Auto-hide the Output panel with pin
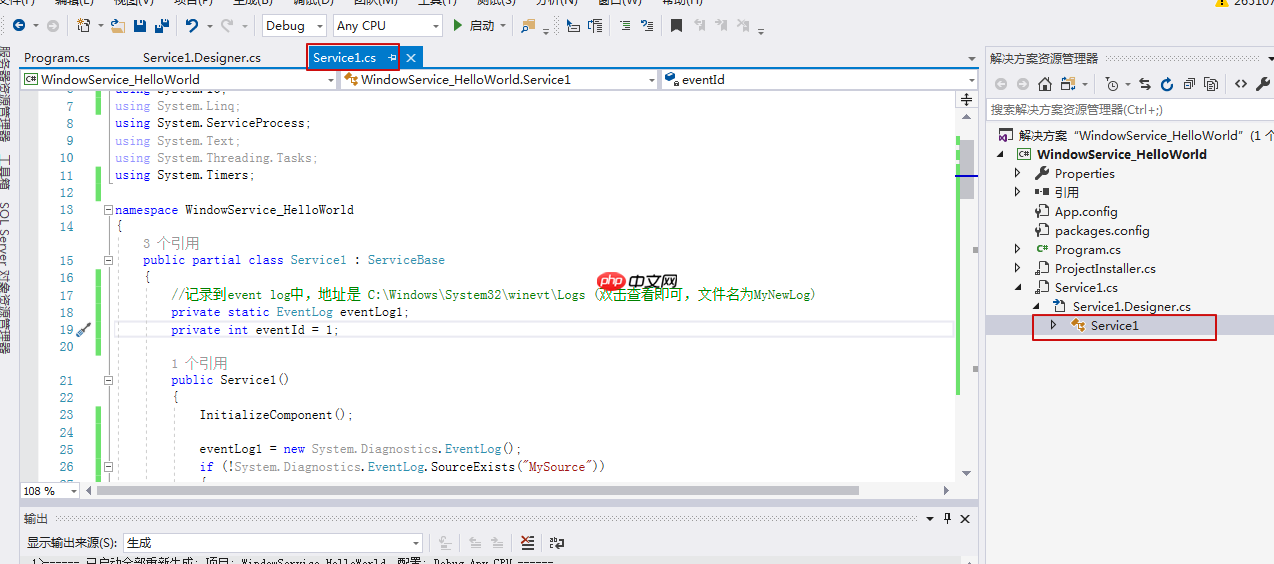The height and width of the screenshot is (564, 1274). (947, 519)
